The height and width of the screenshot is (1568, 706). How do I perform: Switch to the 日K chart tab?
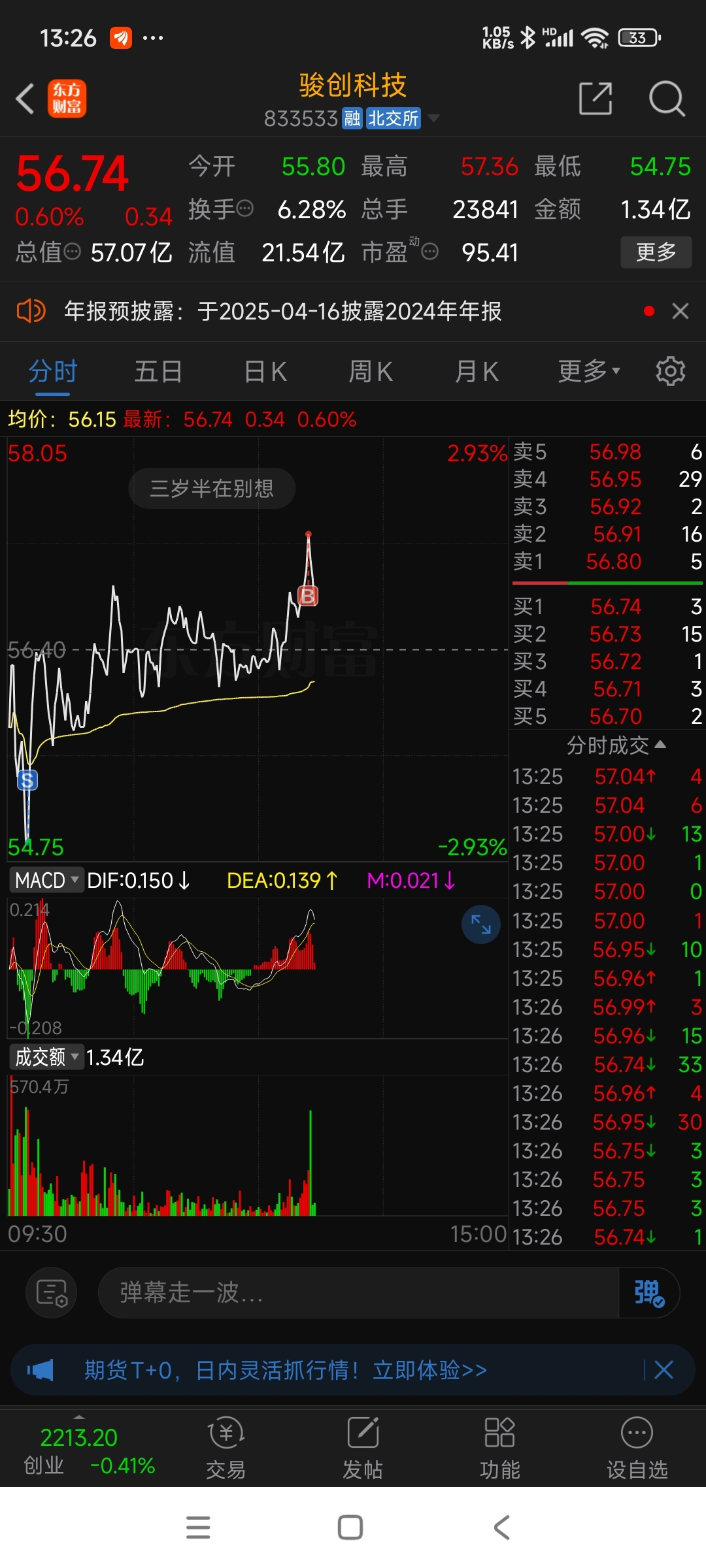(x=265, y=372)
